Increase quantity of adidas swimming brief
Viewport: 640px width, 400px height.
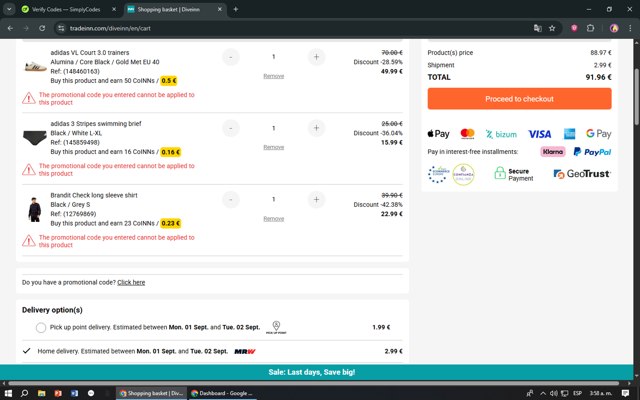pos(316,128)
